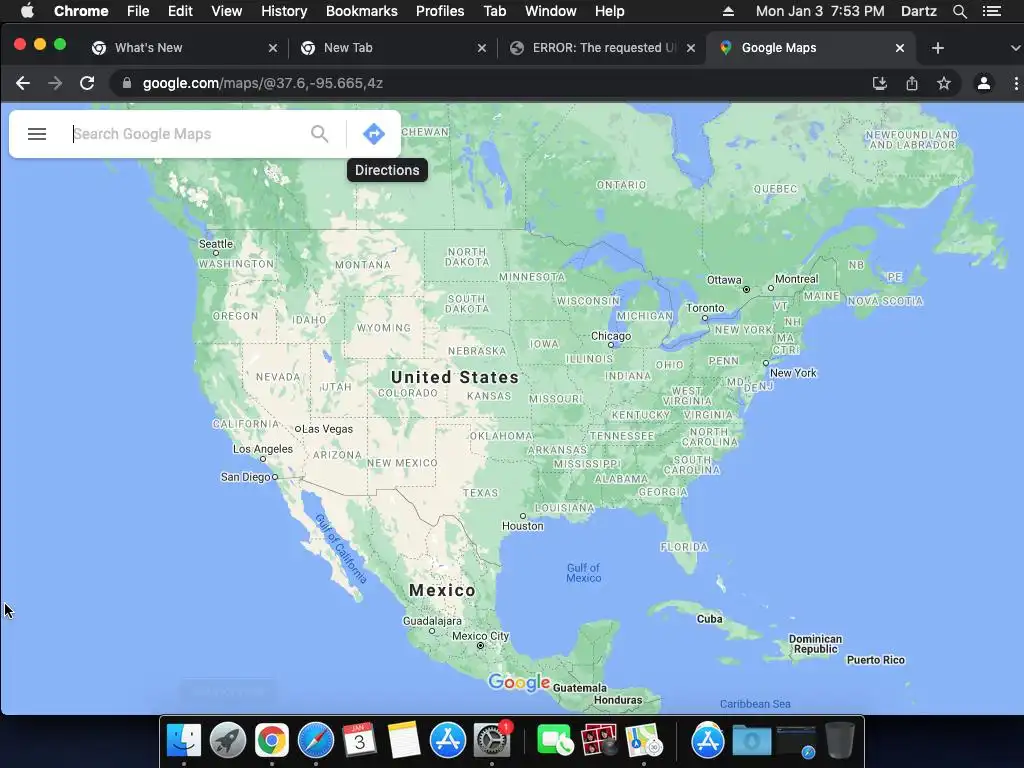This screenshot has width=1024, height=768.
Task: Reload the page with the refresh icon
Action: click(x=87, y=83)
